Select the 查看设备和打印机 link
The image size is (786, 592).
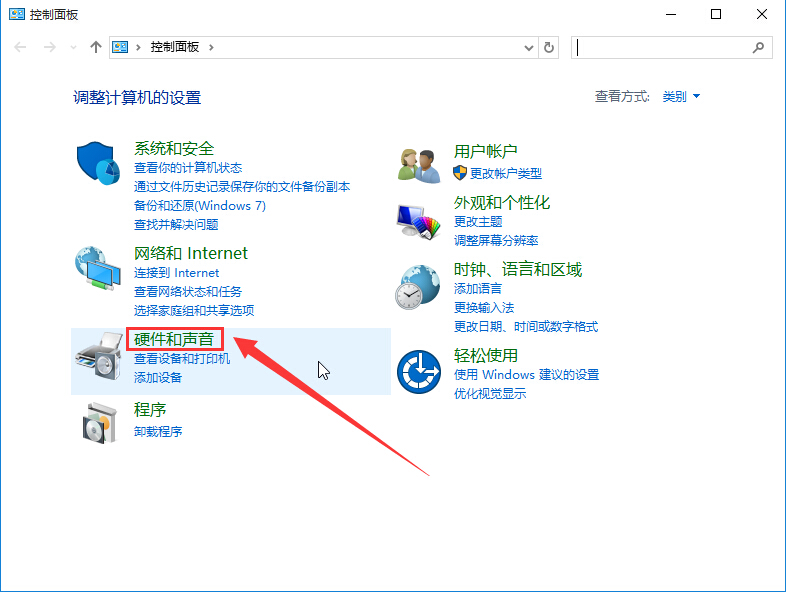coord(182,359)
